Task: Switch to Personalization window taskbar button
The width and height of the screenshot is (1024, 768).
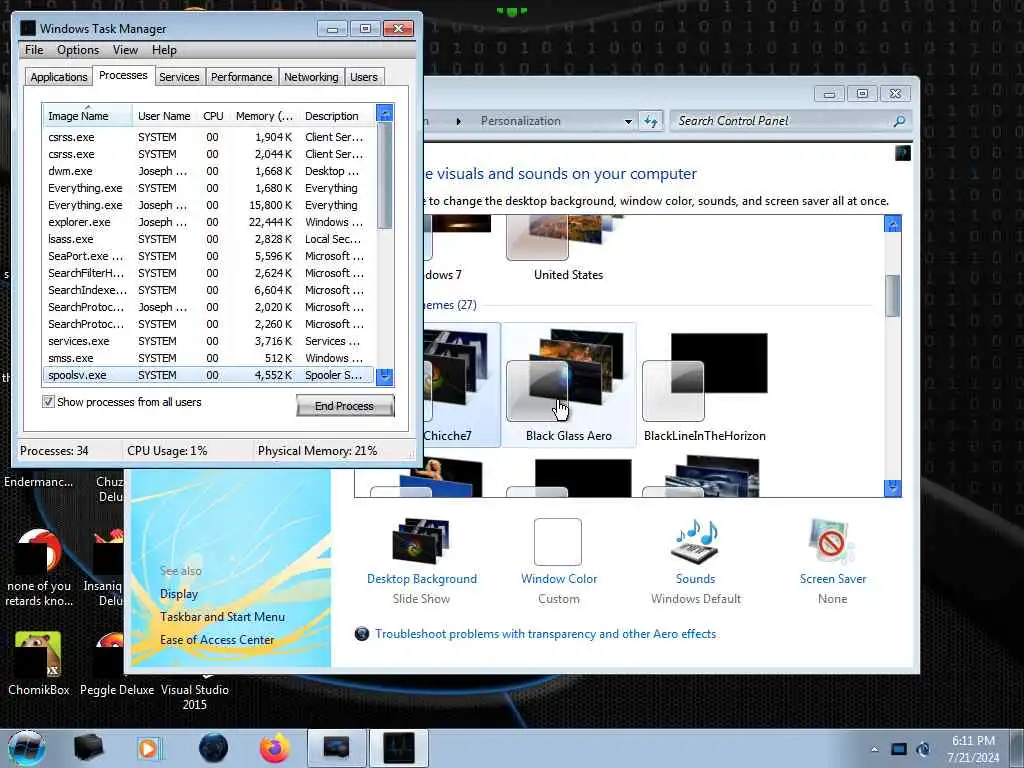Action: click(x=336, y=748)
